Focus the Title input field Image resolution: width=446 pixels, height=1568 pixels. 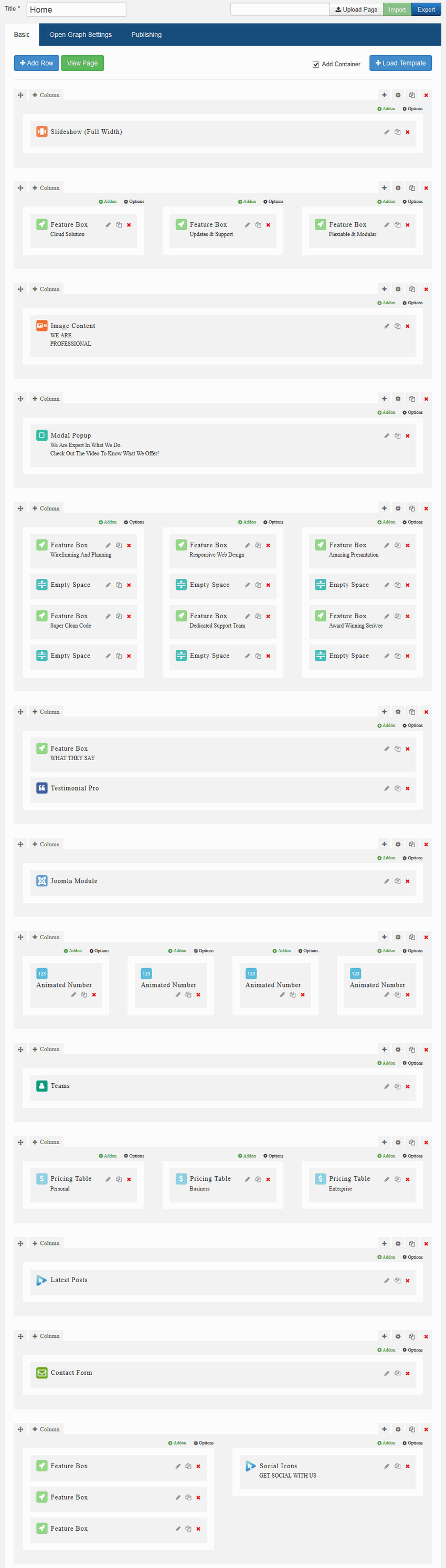(76, 10)
